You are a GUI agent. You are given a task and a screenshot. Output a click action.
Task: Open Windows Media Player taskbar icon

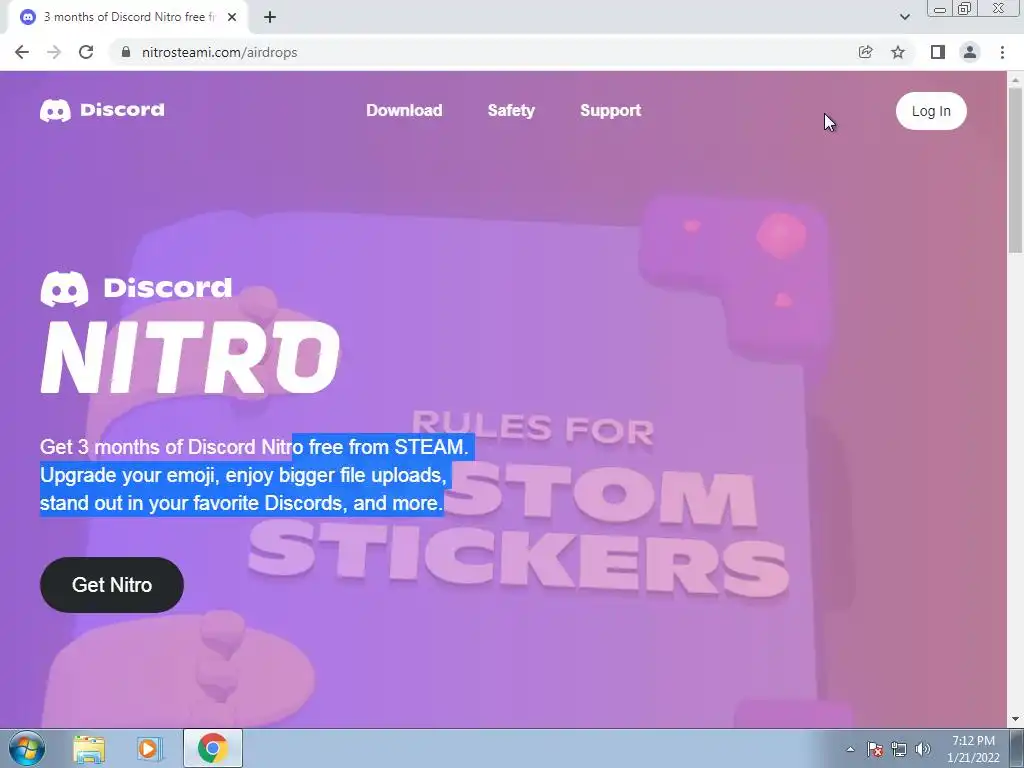click(150, 748)
